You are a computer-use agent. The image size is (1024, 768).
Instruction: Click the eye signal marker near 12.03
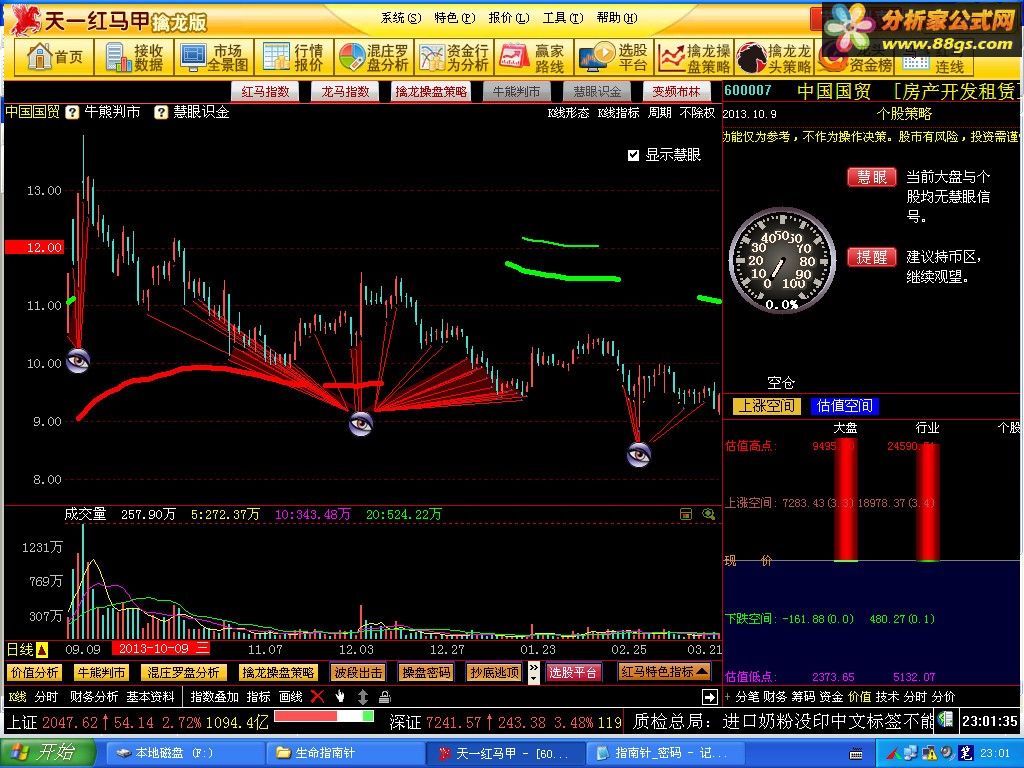(361, 423)
